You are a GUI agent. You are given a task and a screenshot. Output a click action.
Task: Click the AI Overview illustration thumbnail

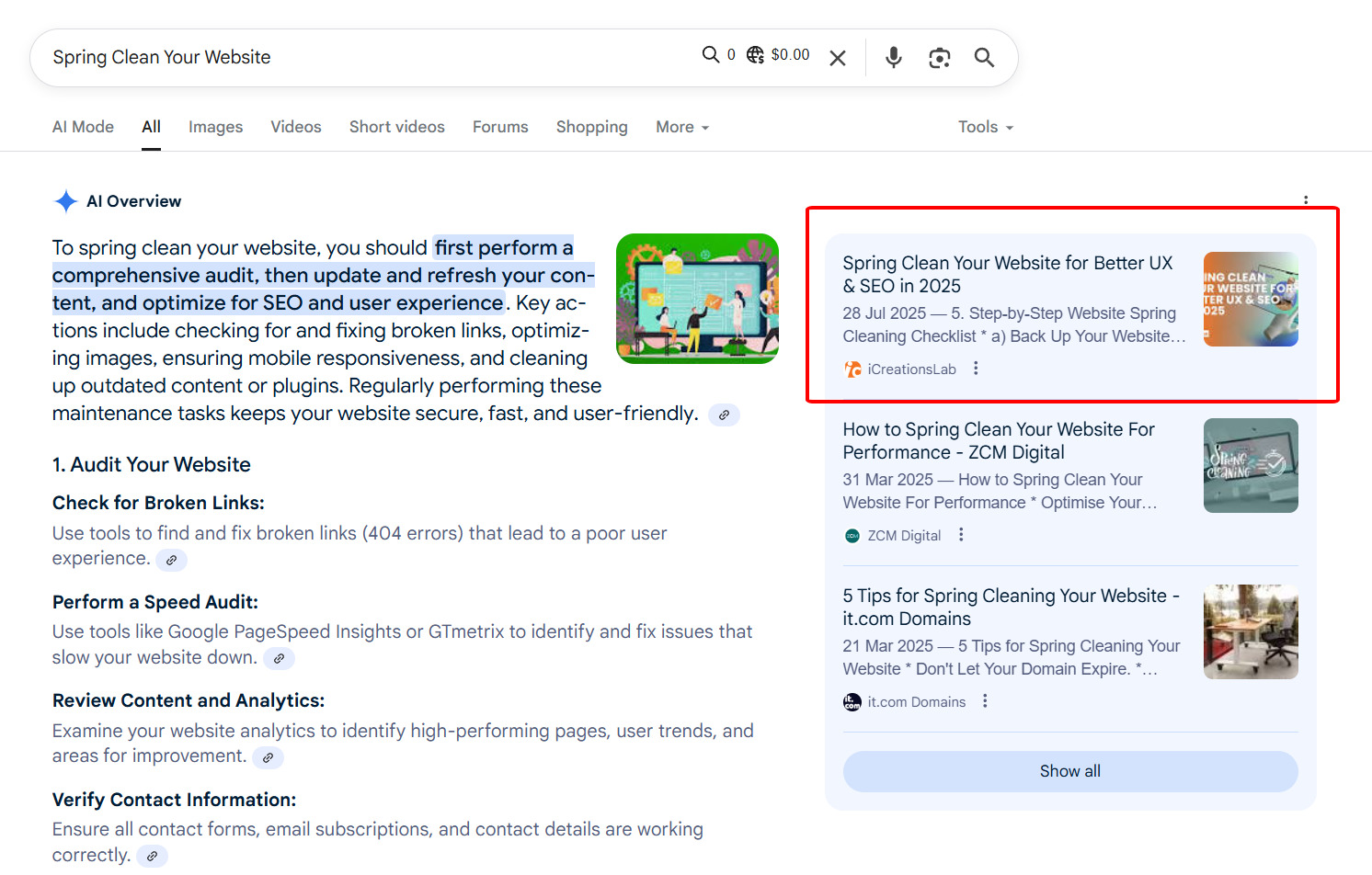[x=697, y=298]
